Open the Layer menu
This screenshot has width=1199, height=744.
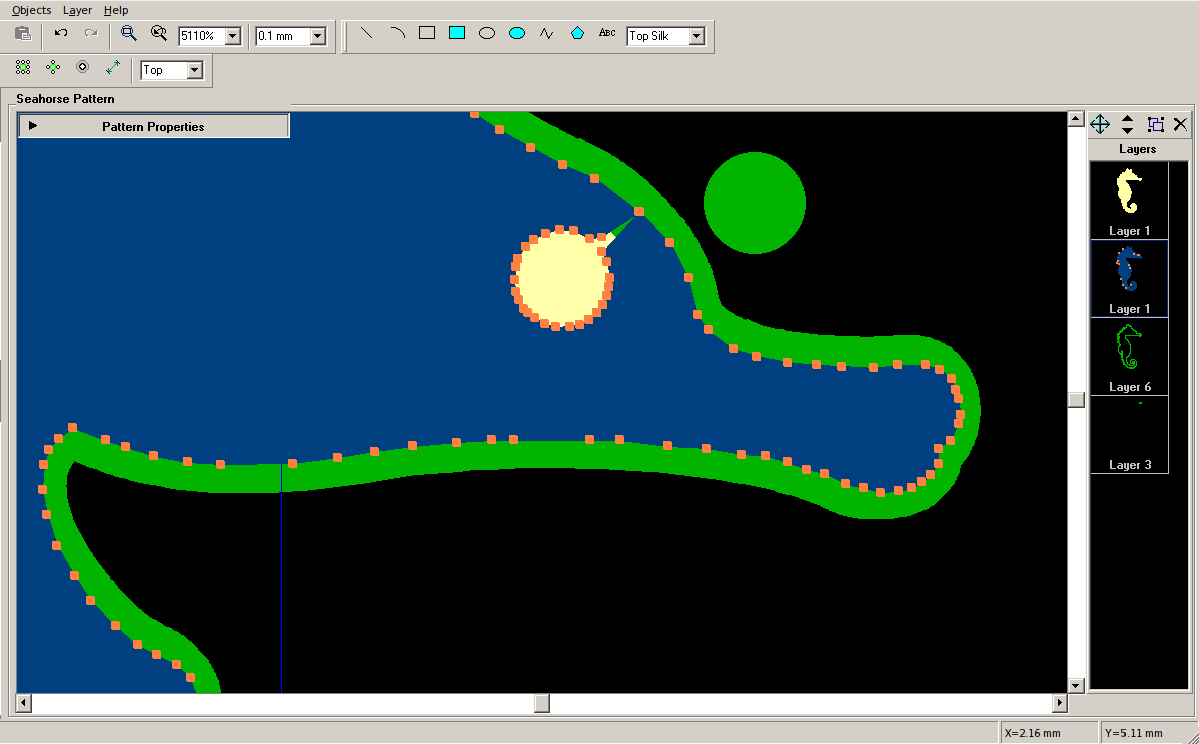tap(77, 10)
